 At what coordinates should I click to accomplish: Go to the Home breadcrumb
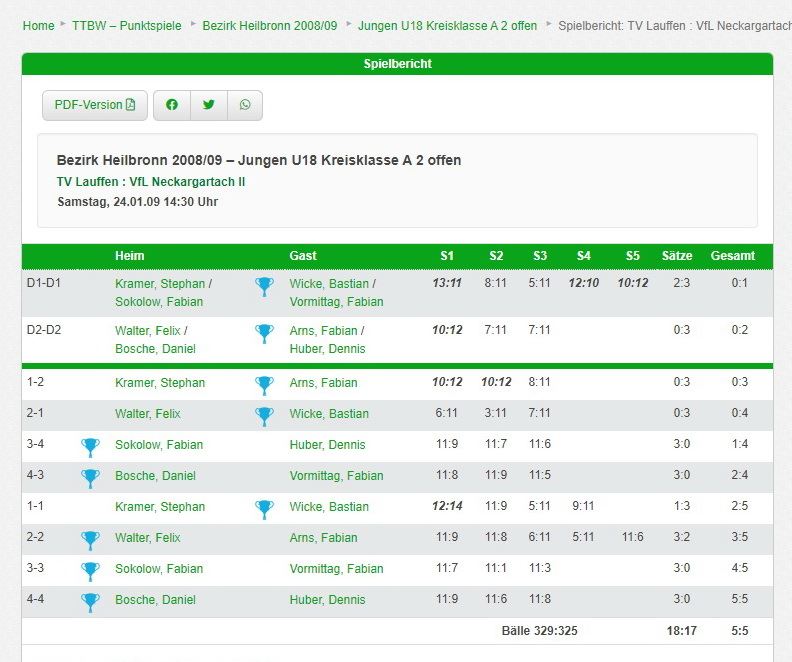click(38, 26)
